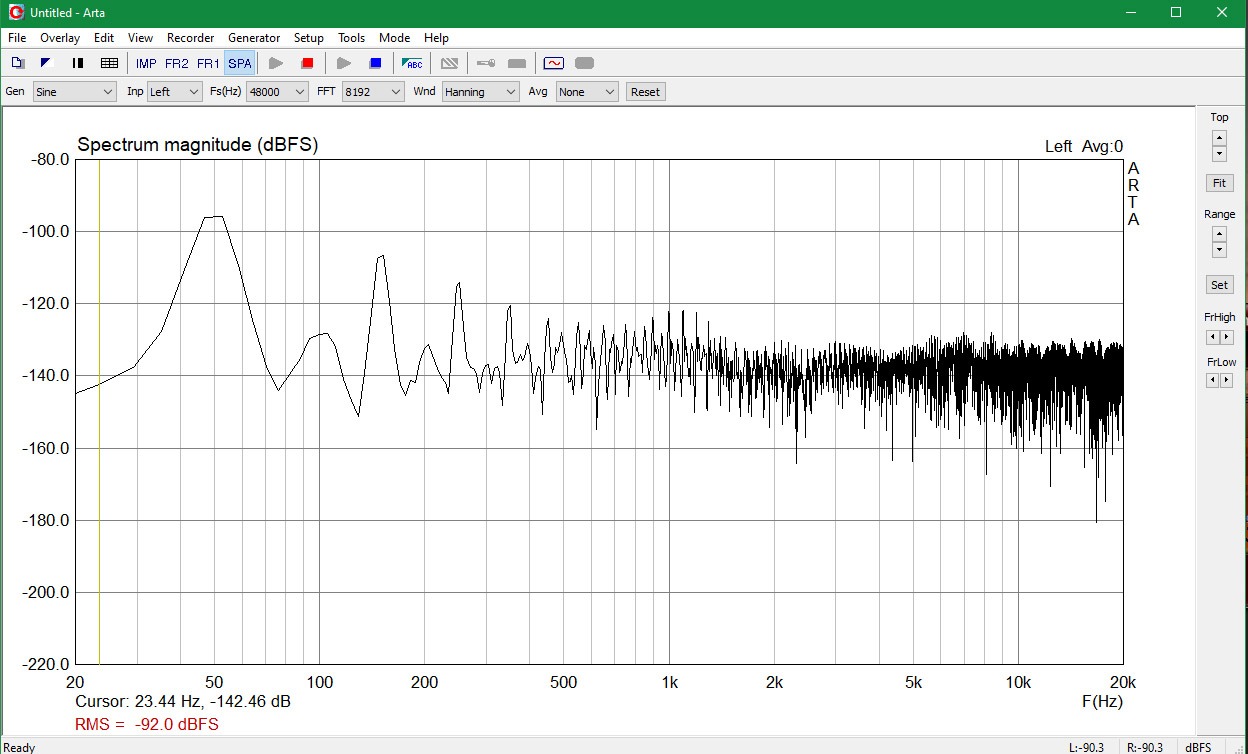Click the Cursor 23.44 Hz readout text
Viewport: 1248px width, 754px height.
click(x=183, y=702)
